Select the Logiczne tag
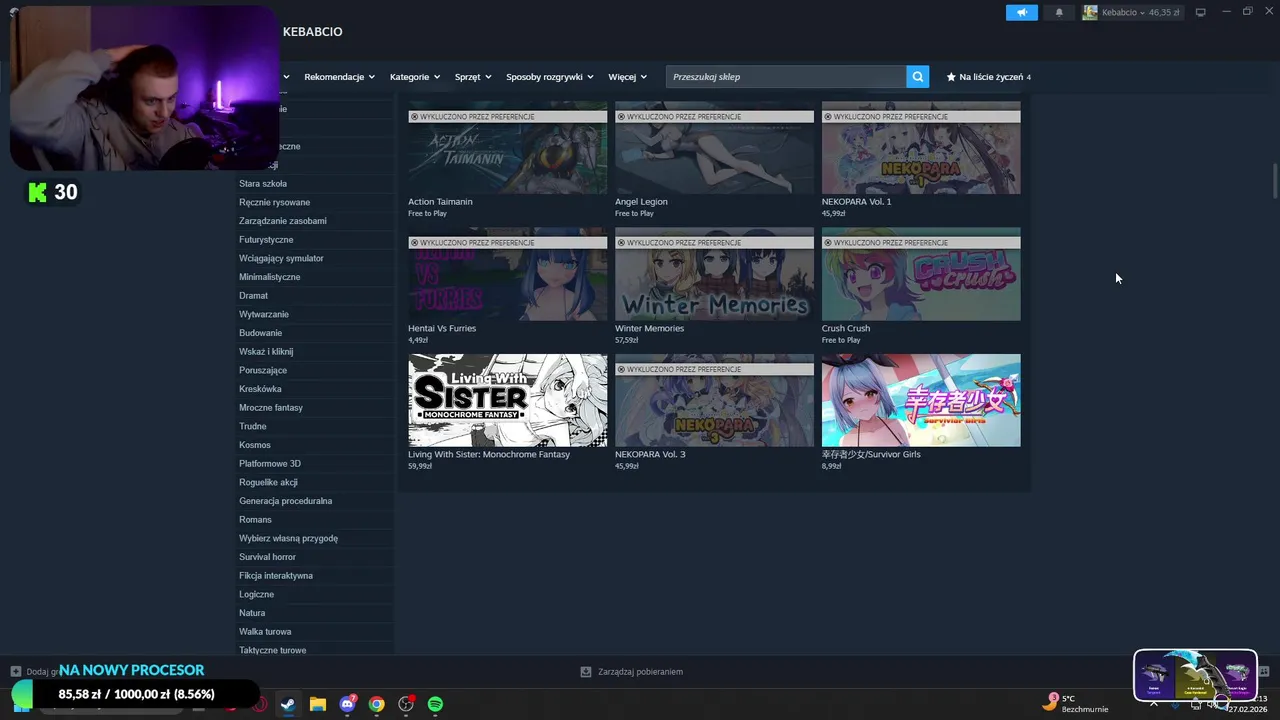This screenshot has height=720, width=1280. coord(257,594)
